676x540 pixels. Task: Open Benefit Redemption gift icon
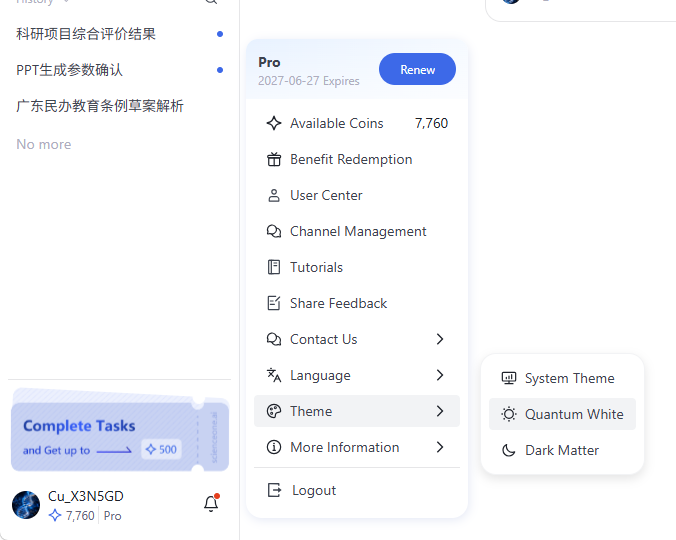coord(274,159)
